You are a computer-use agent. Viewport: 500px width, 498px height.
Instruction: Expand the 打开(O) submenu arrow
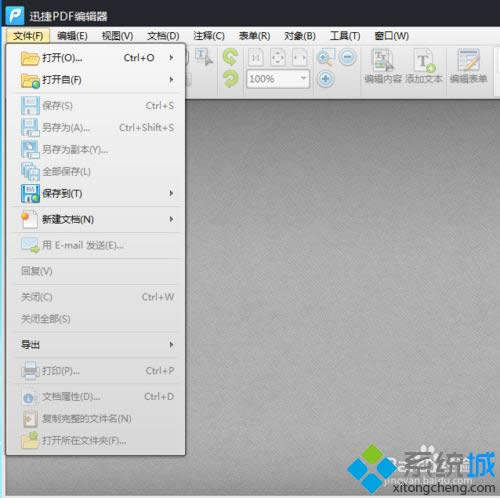pyautogui.click(x=171, y=58)
